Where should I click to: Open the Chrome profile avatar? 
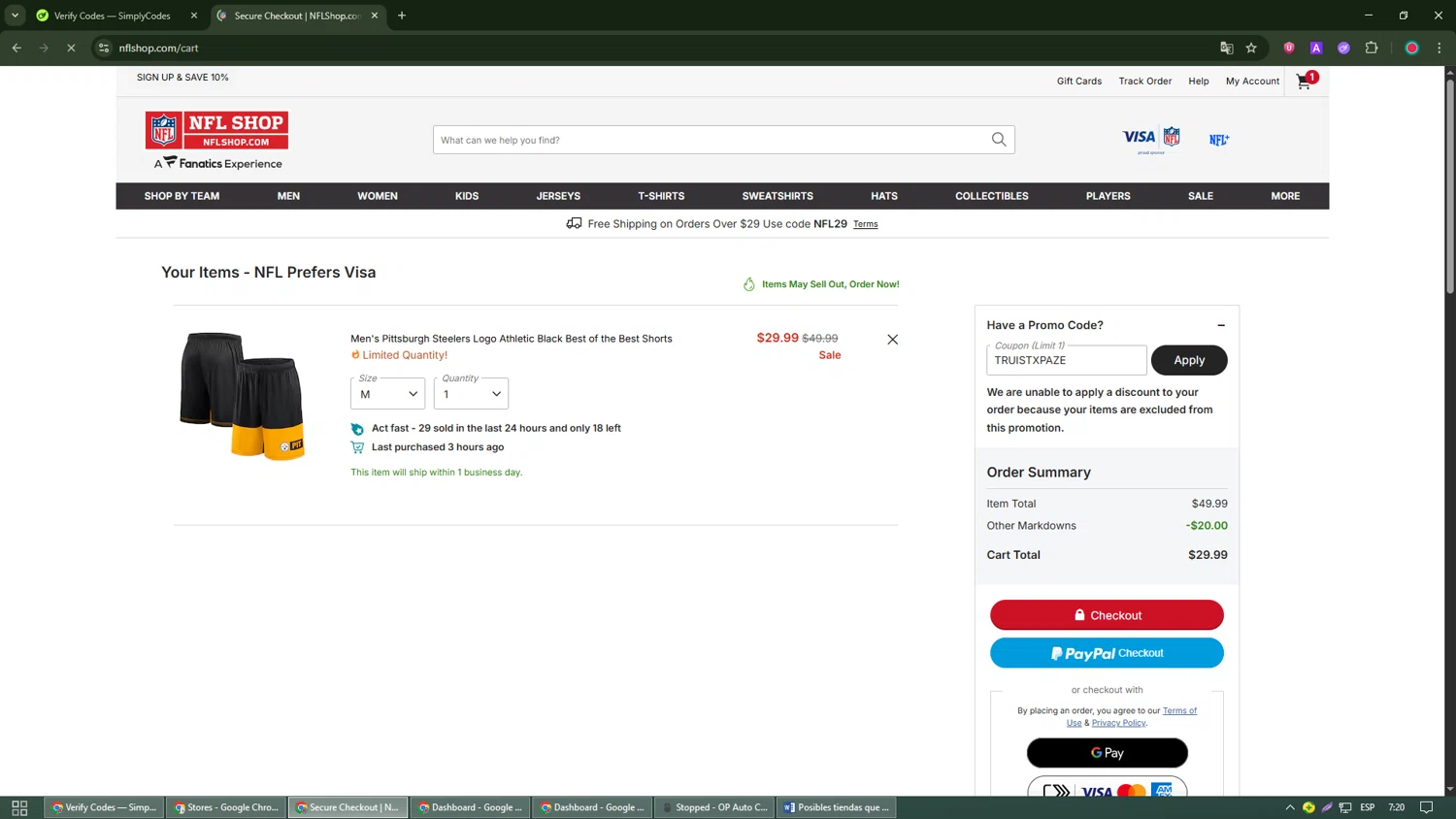coord(1412,48)
